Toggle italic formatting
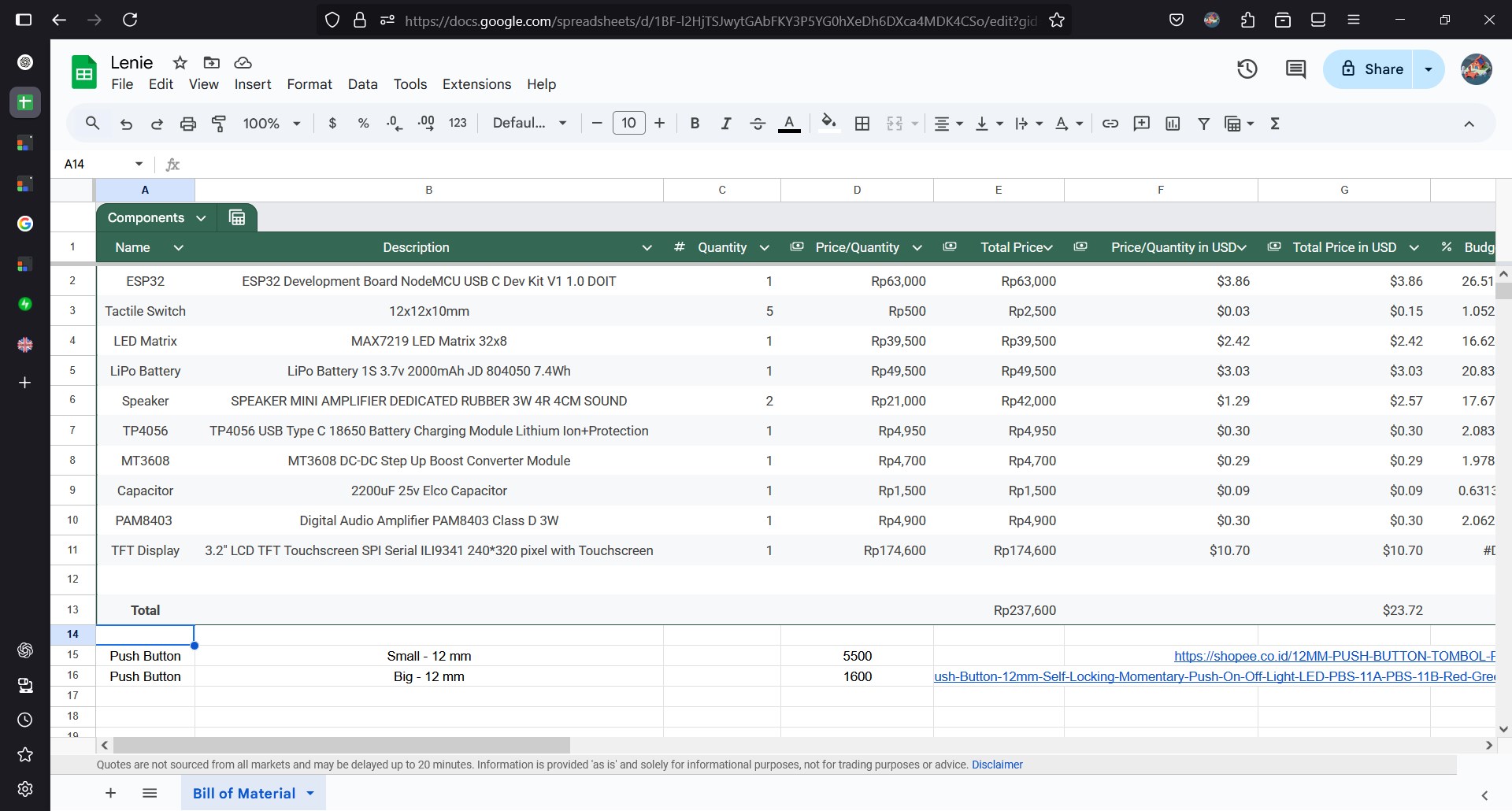The width and height of the screenshot is (1512, 811). (x=726, y=124)
